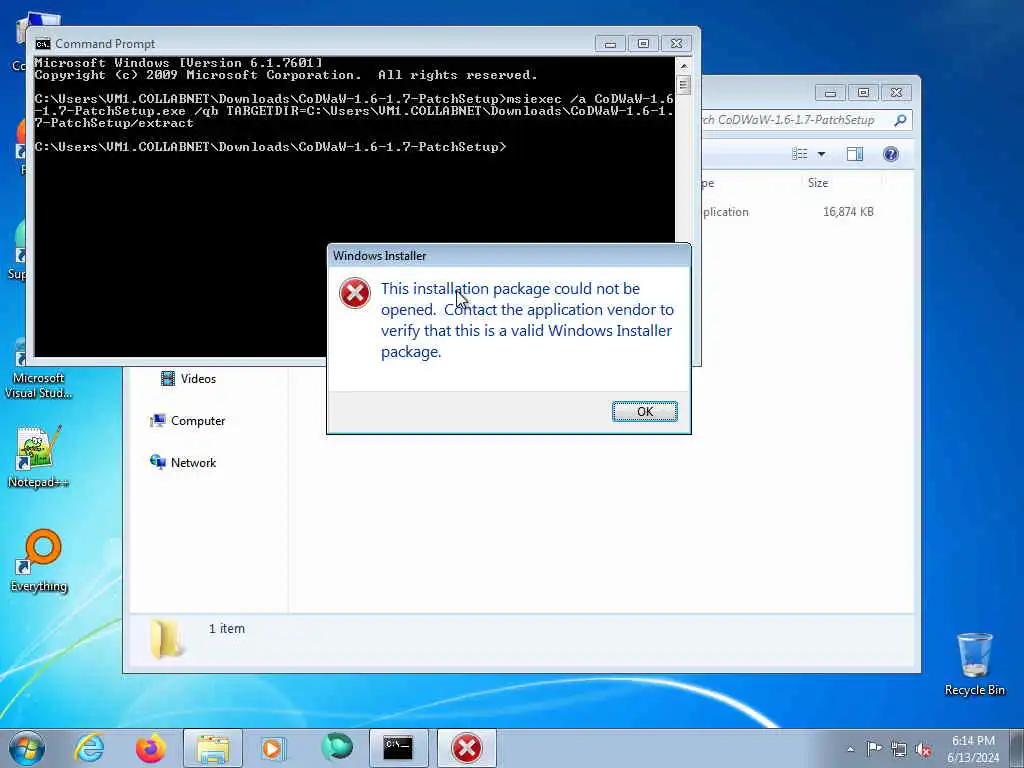Screen dimensions: 1024x768
Task: Click the '1 item' status text
Action: tap(227, 628)
